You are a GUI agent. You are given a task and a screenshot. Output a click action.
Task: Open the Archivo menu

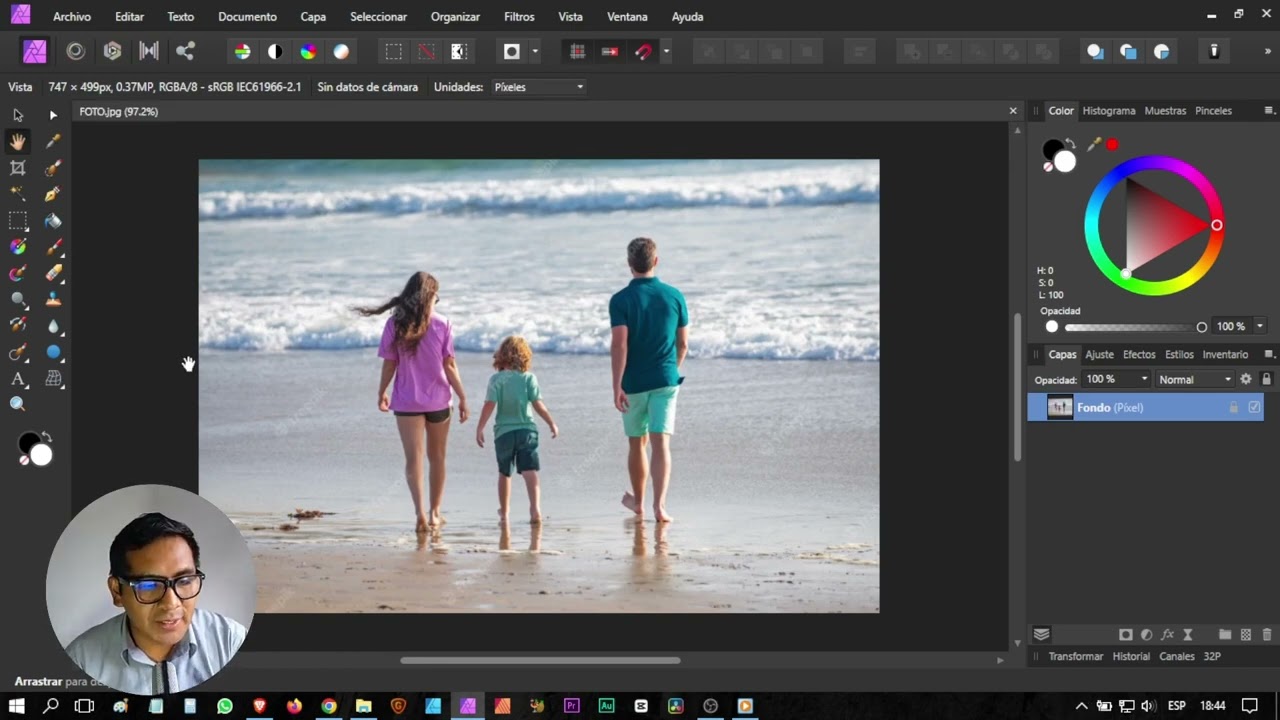point(72,17)
